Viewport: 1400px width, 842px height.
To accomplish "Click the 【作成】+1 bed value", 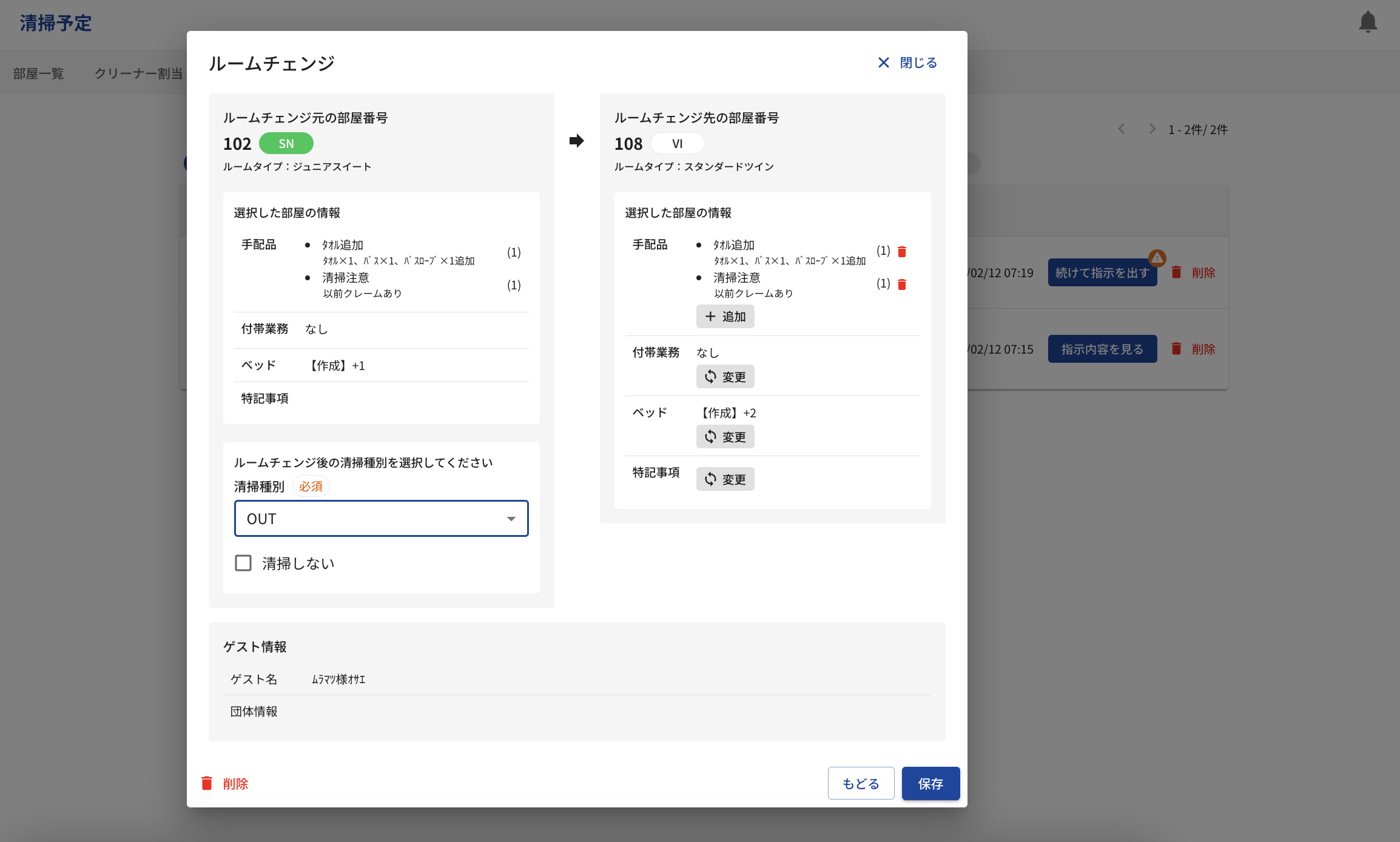I will pos(335,366).
